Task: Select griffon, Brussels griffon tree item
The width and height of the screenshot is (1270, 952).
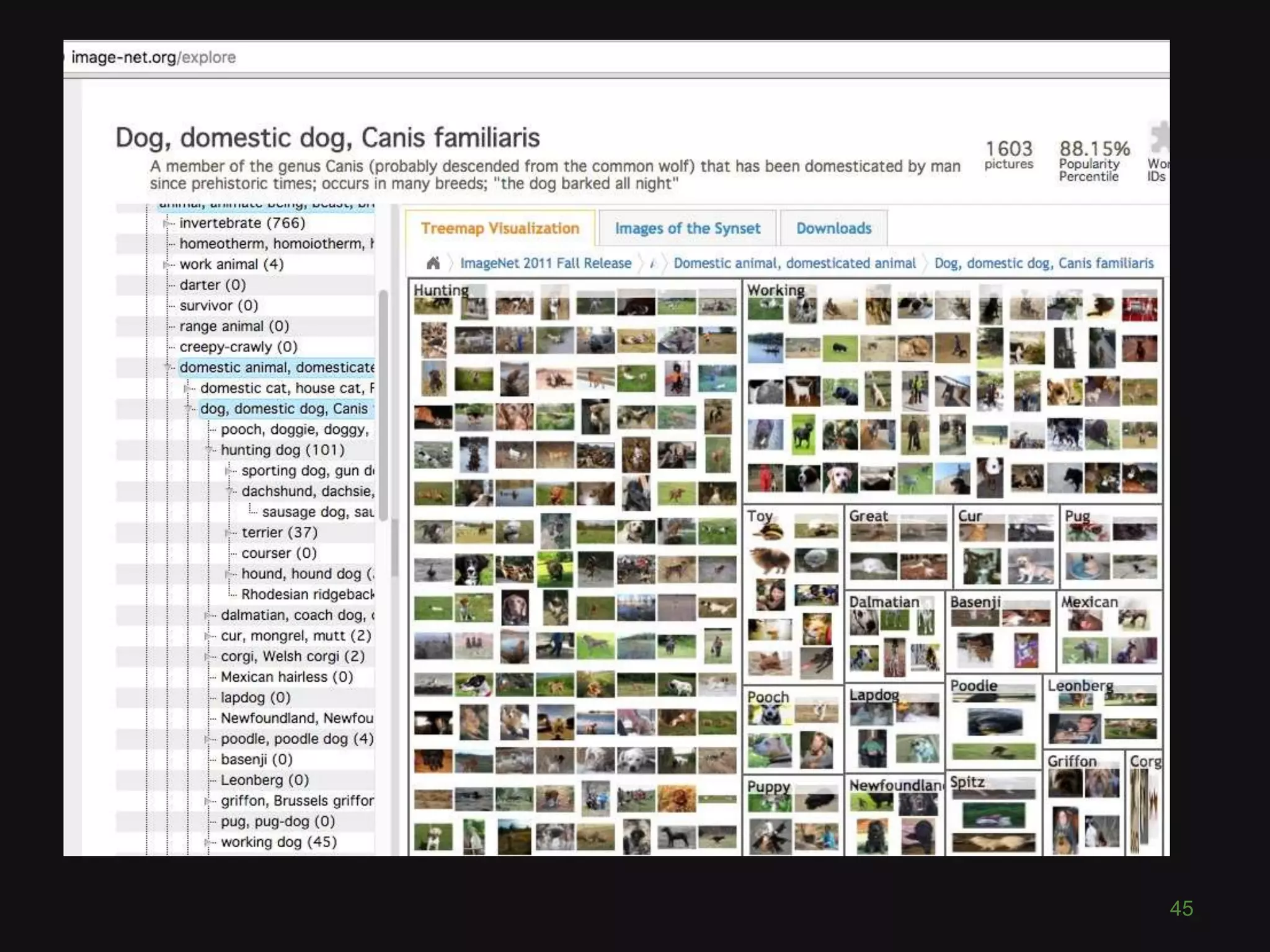Action: (297, 801)
